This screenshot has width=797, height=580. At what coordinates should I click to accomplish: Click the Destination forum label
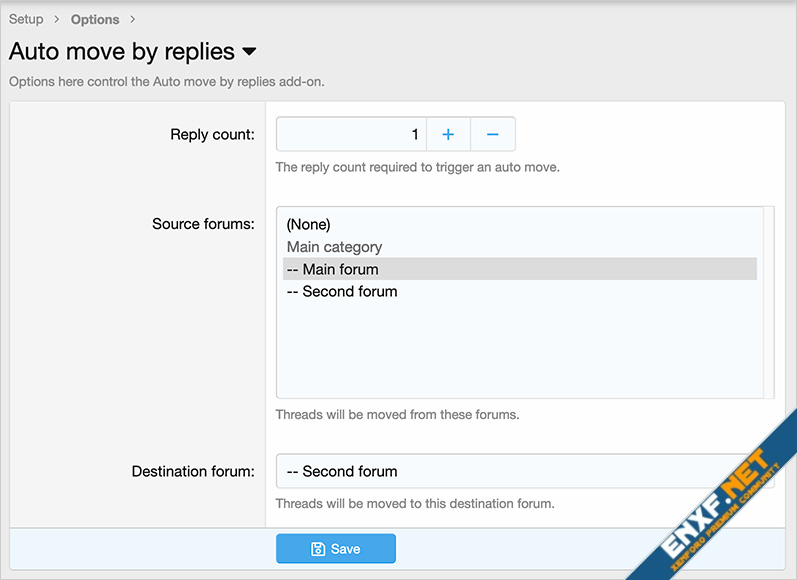tap(193, 471)
